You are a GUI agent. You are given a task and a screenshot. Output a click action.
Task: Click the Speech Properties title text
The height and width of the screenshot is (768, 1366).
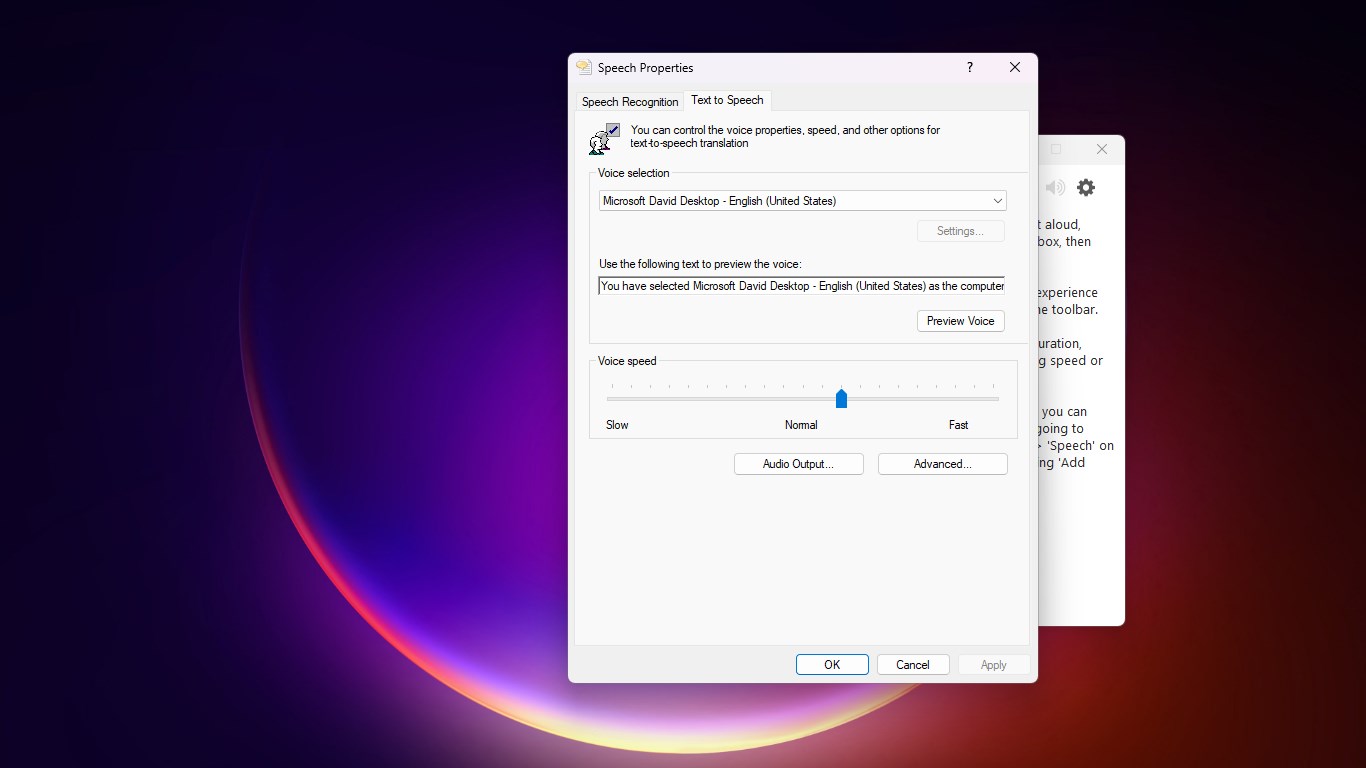point(646,68)
